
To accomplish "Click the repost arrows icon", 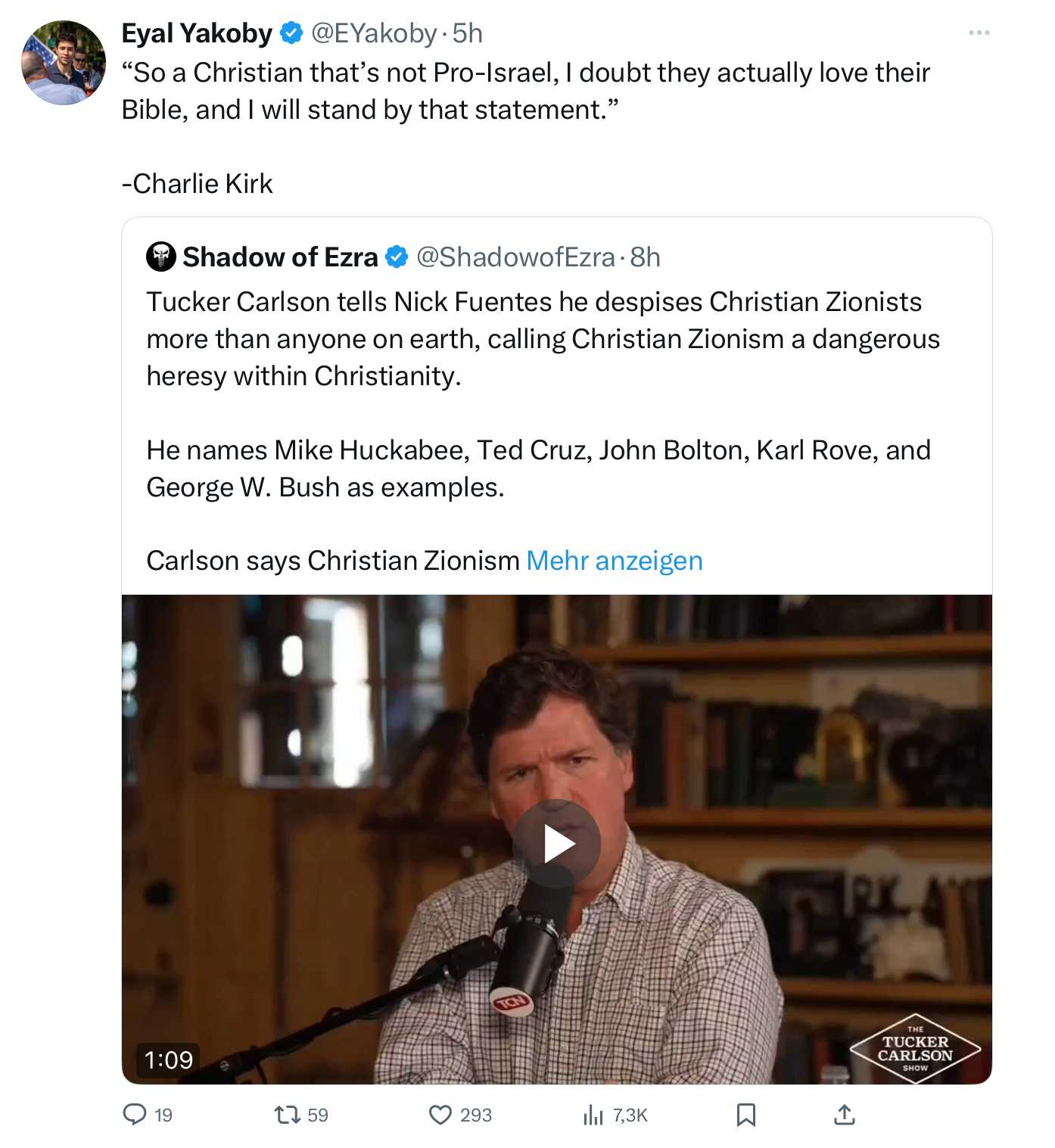I will click(287, 1114).
